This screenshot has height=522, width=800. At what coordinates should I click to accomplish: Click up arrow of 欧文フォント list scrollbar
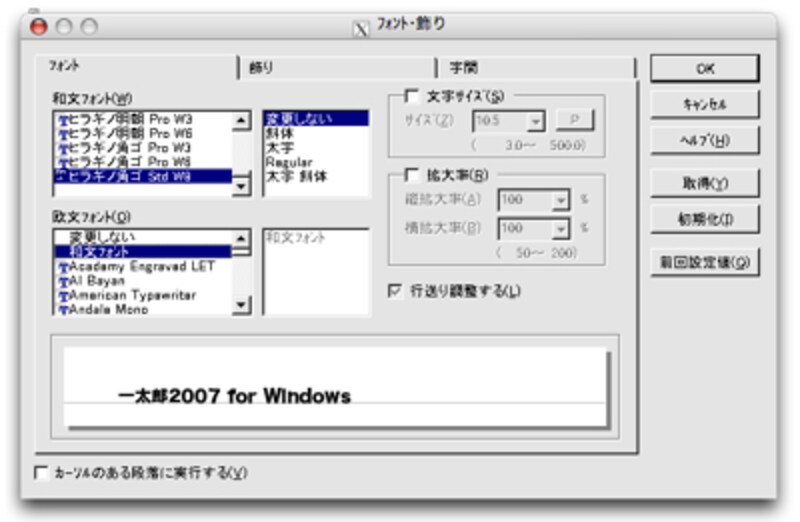240,238
